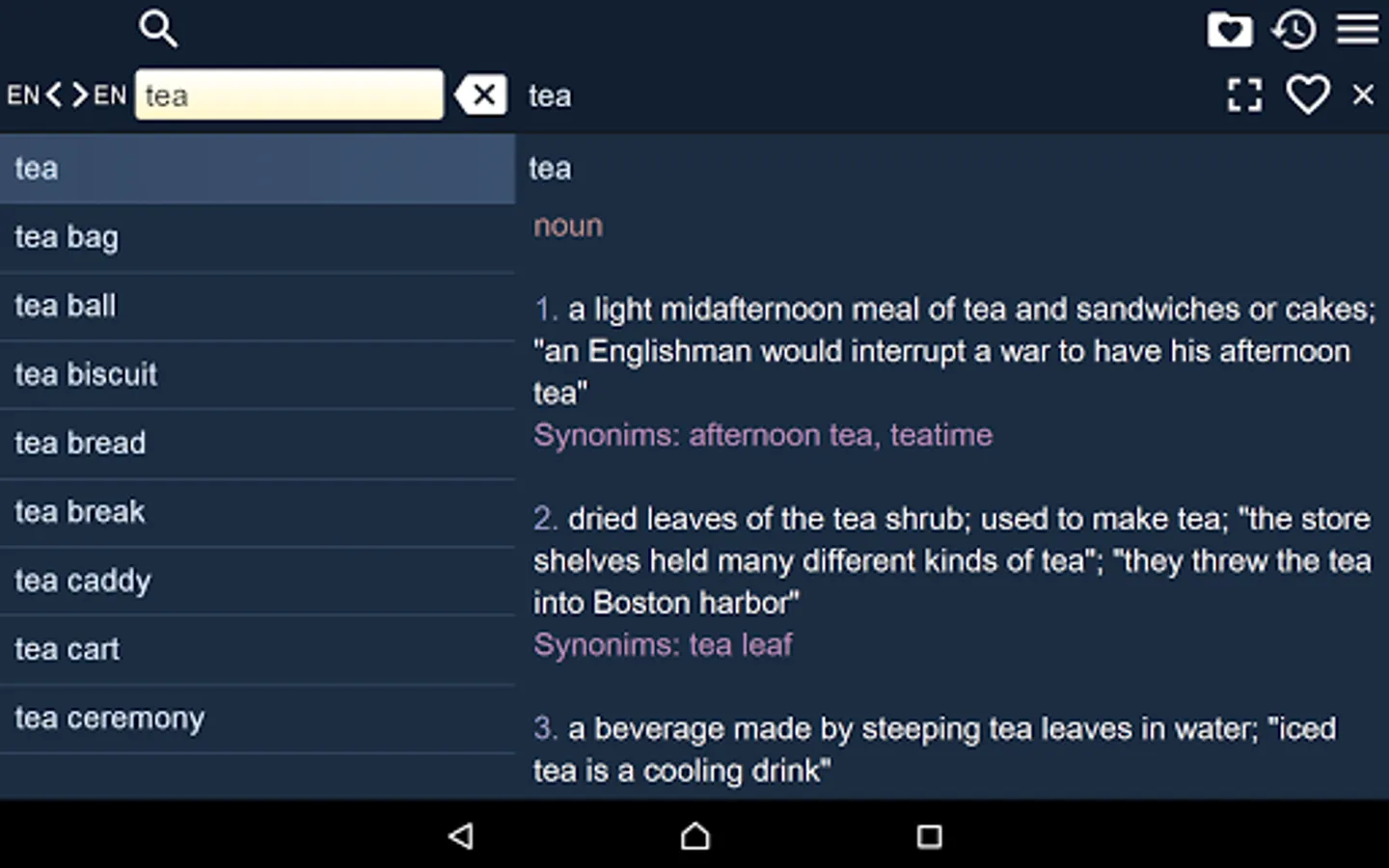Tap the magnifying glass search icon
1389x868 pixels.
[x=158, y=28]
